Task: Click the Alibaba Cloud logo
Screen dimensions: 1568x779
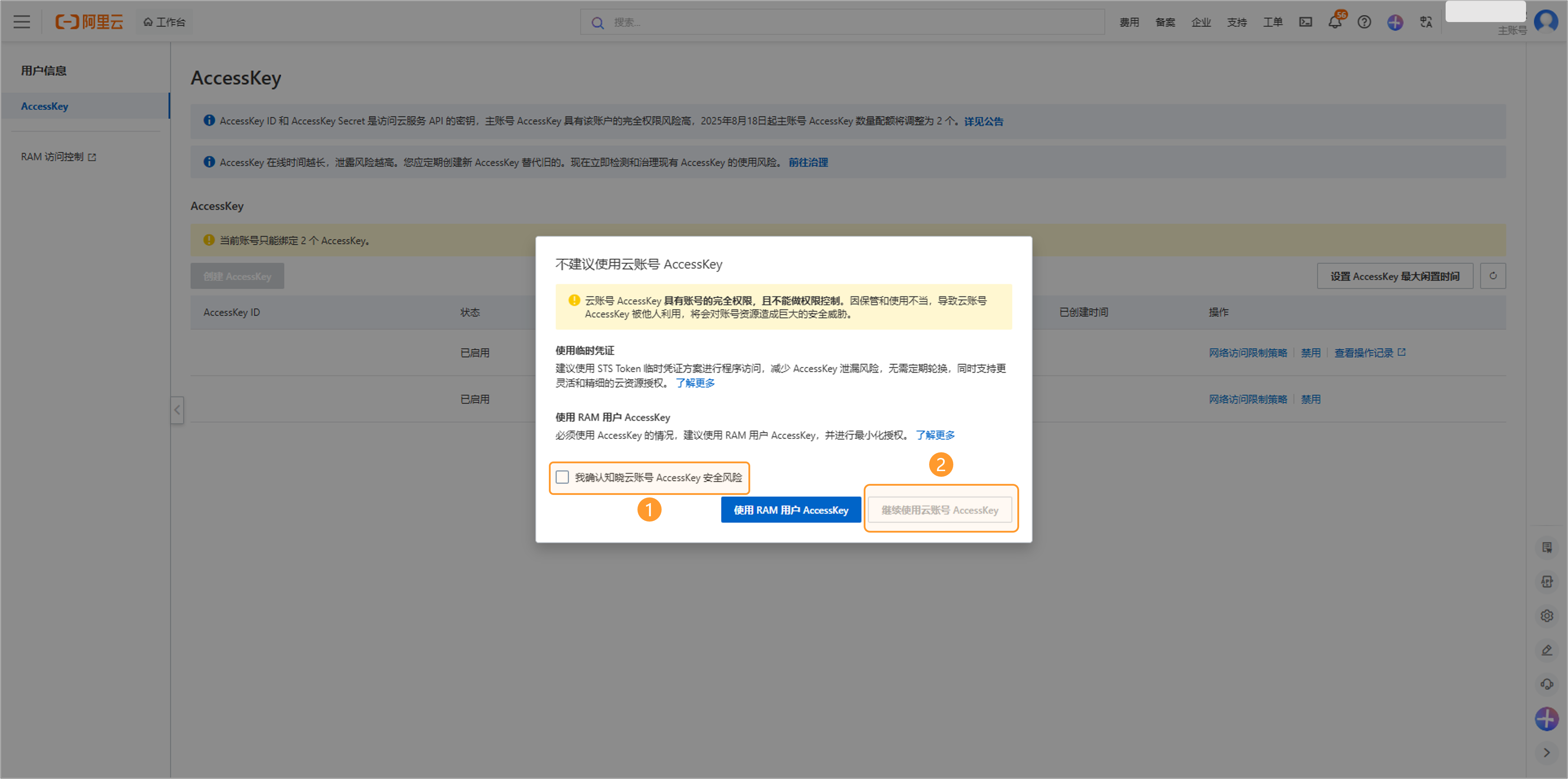Action: click(89, 22)
